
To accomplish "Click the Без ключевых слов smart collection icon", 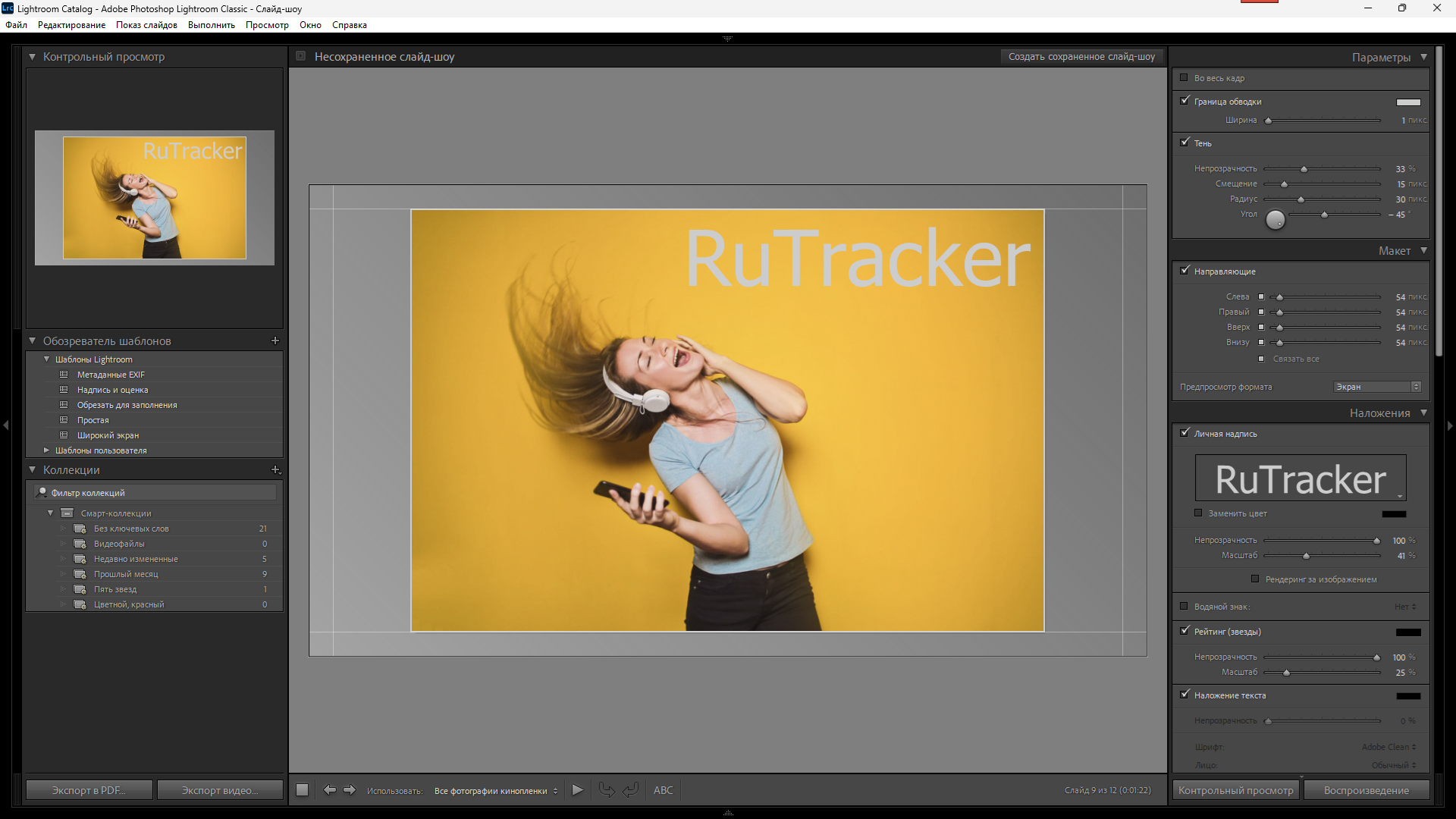I will 80,529.
